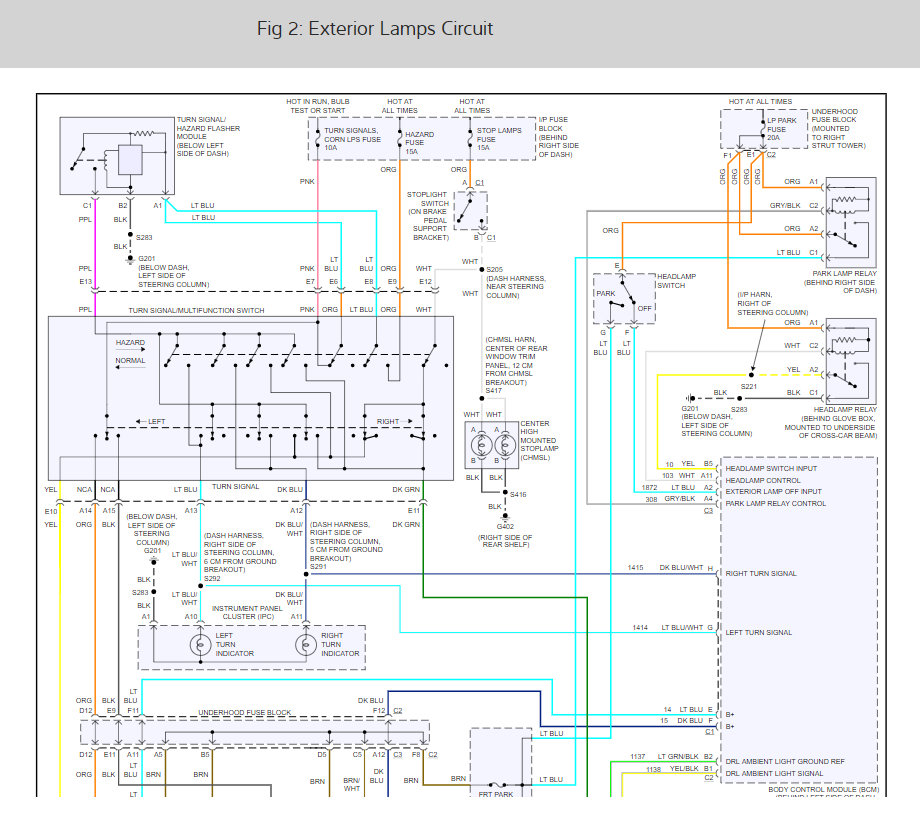Click the 'LT GRN/BLK' wire label

(678, 757)
